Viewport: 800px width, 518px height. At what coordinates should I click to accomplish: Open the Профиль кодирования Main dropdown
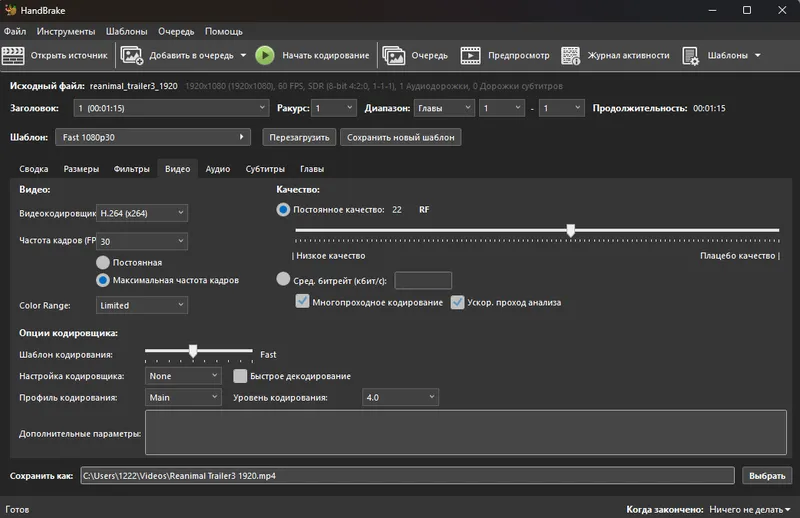[x=183, y=398]
